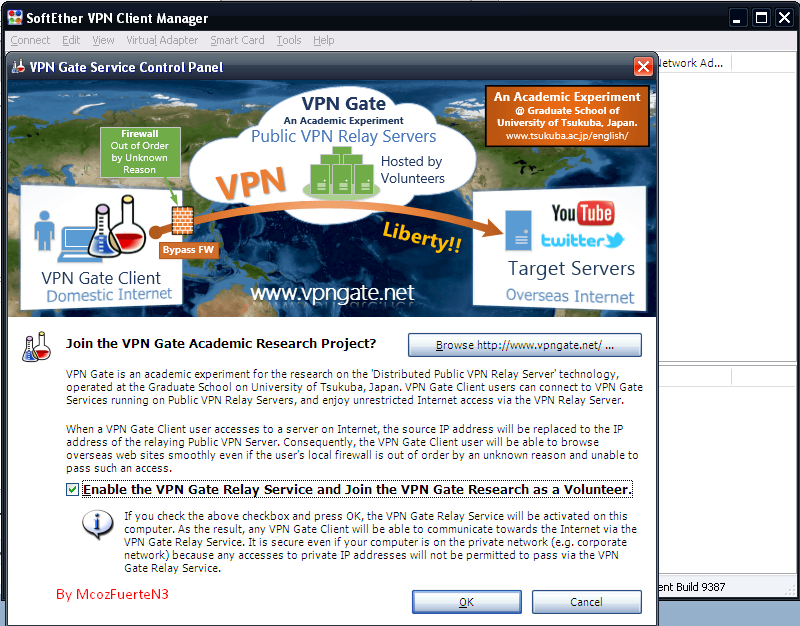This screenshot has height=626, width=800.
Task: Click the Overseas Internet label
Action: point(570,296)
